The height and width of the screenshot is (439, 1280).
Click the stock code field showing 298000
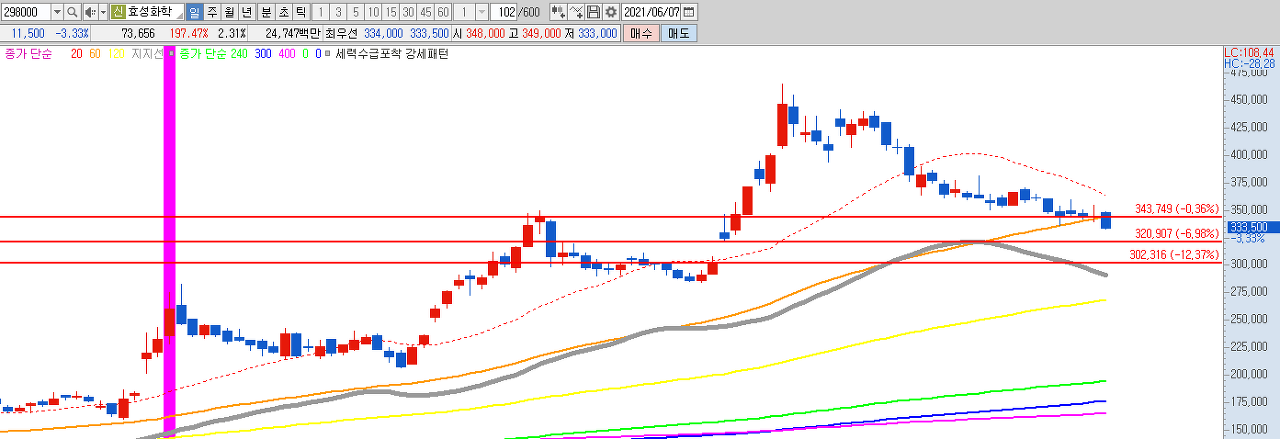click(x=25, y=12)
